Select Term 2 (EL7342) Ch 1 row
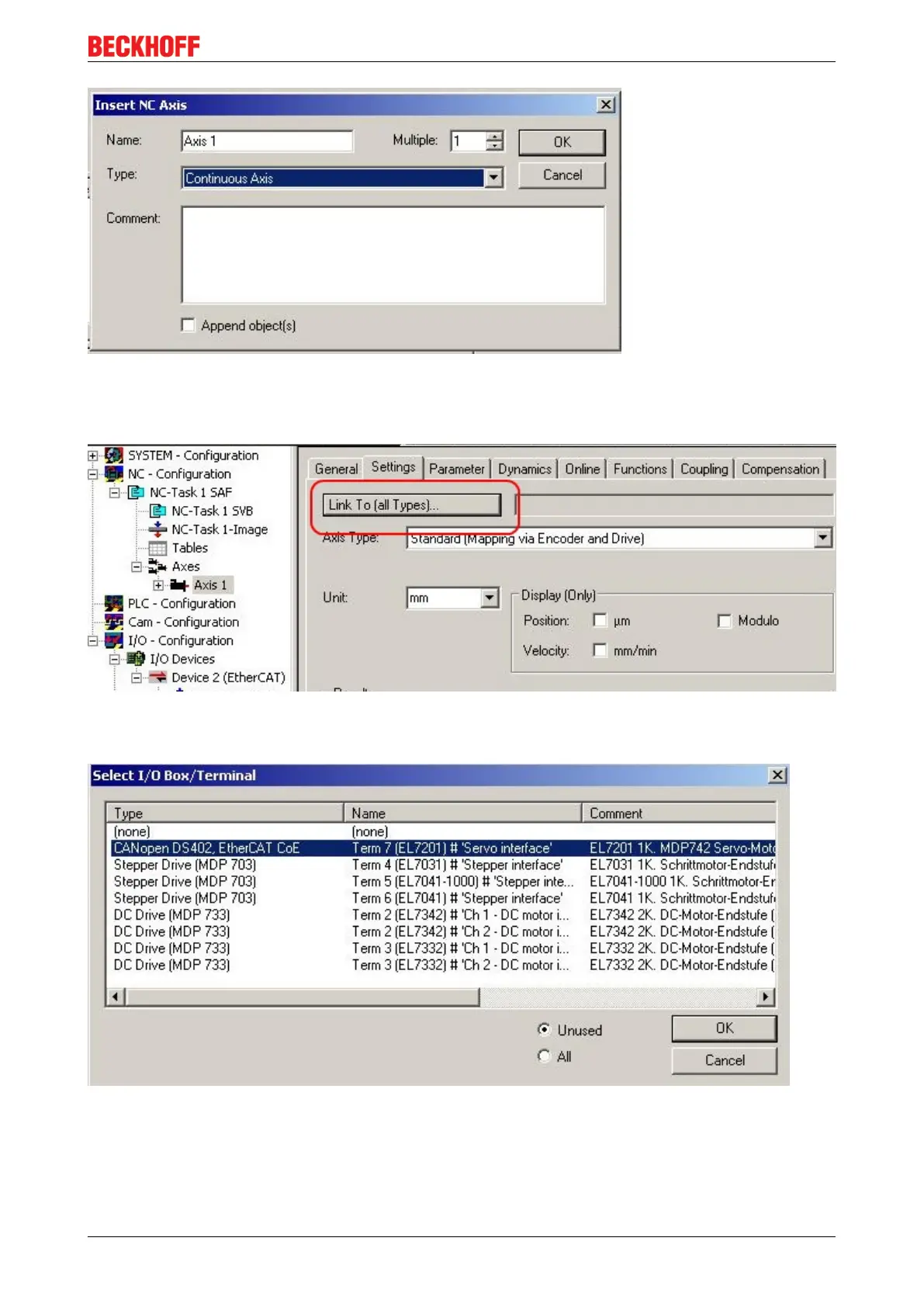The image size is (924, 1307). (443, 915)
